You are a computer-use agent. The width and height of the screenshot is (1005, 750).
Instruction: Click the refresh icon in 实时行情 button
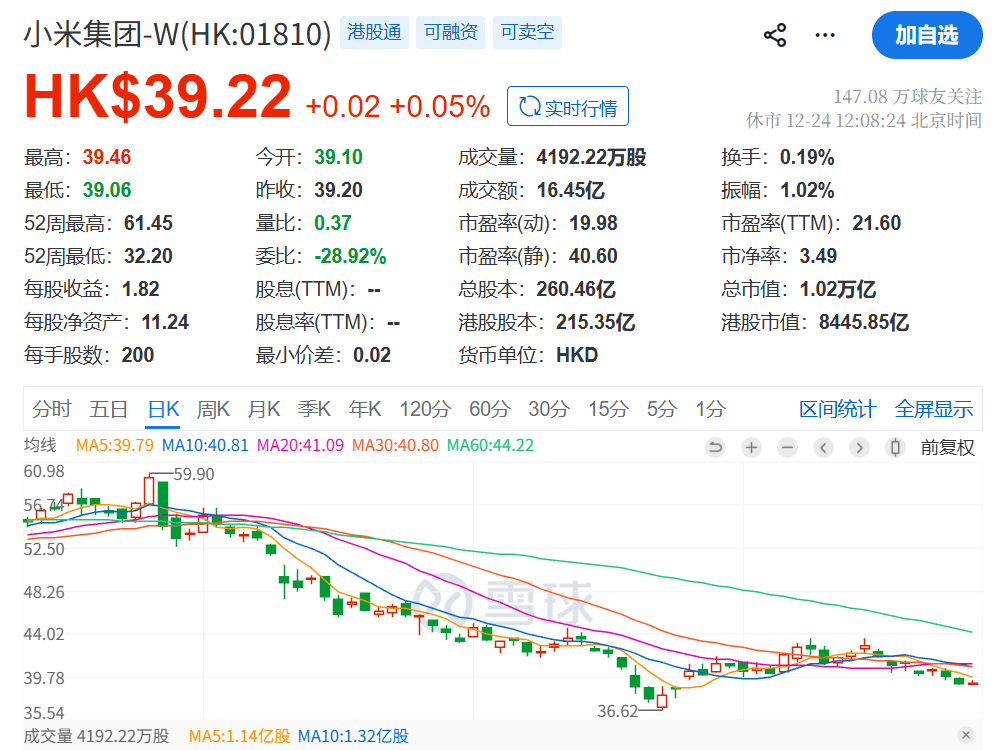click(x=527, y=108)
